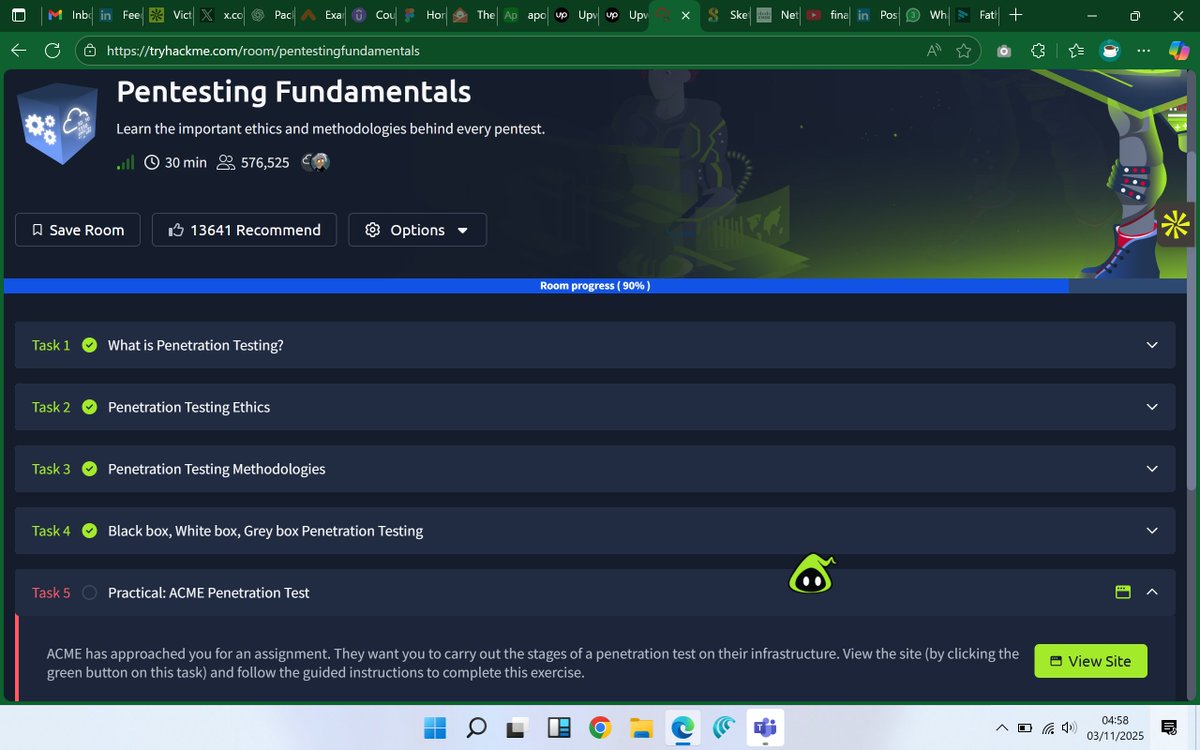
Task: Click the Room progress 90% bar
Action: click(x=595, y=286)
